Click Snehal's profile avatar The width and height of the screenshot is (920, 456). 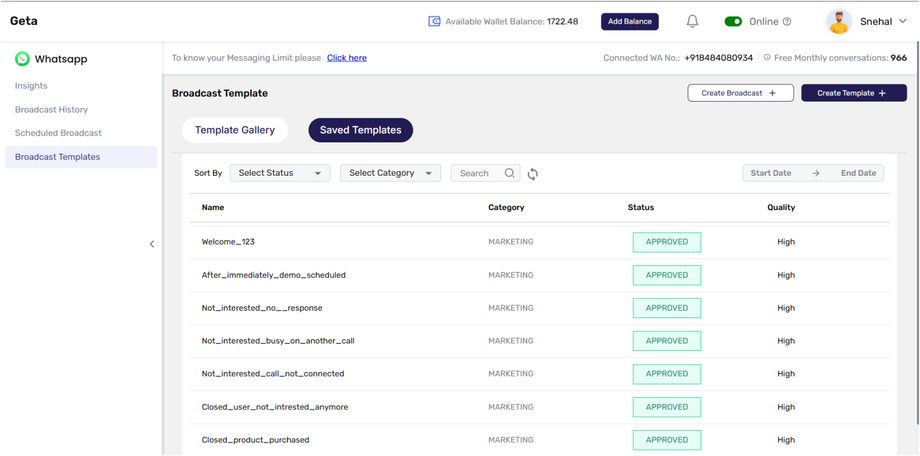tap(839, 21)
